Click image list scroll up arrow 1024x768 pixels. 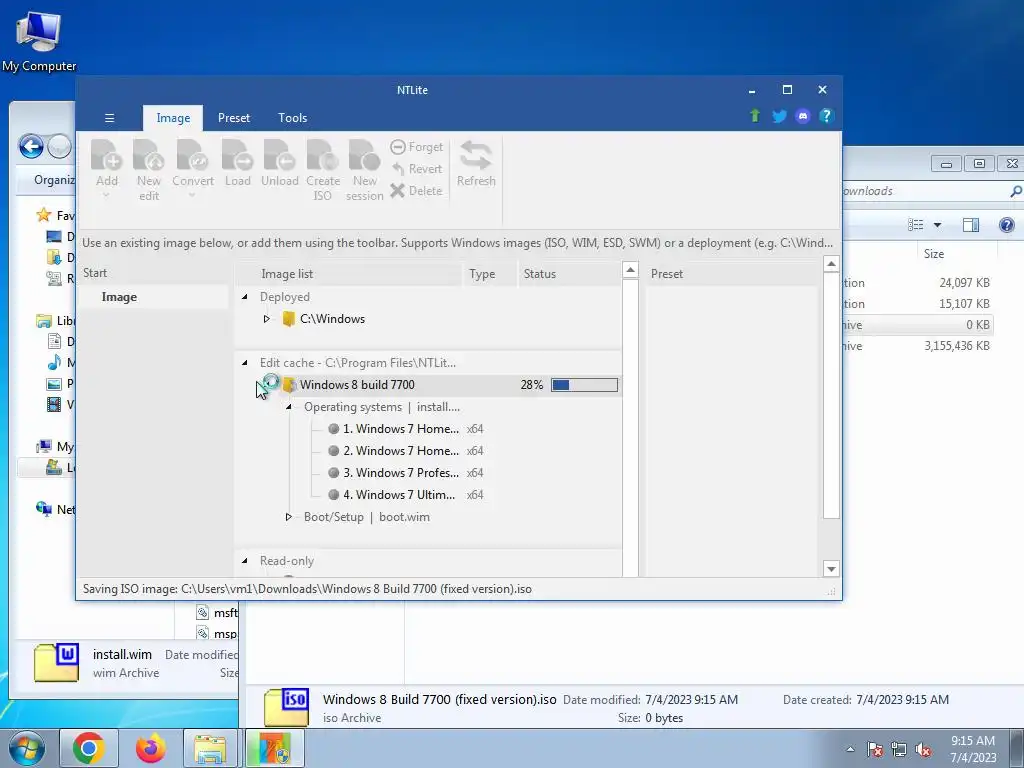630,270
